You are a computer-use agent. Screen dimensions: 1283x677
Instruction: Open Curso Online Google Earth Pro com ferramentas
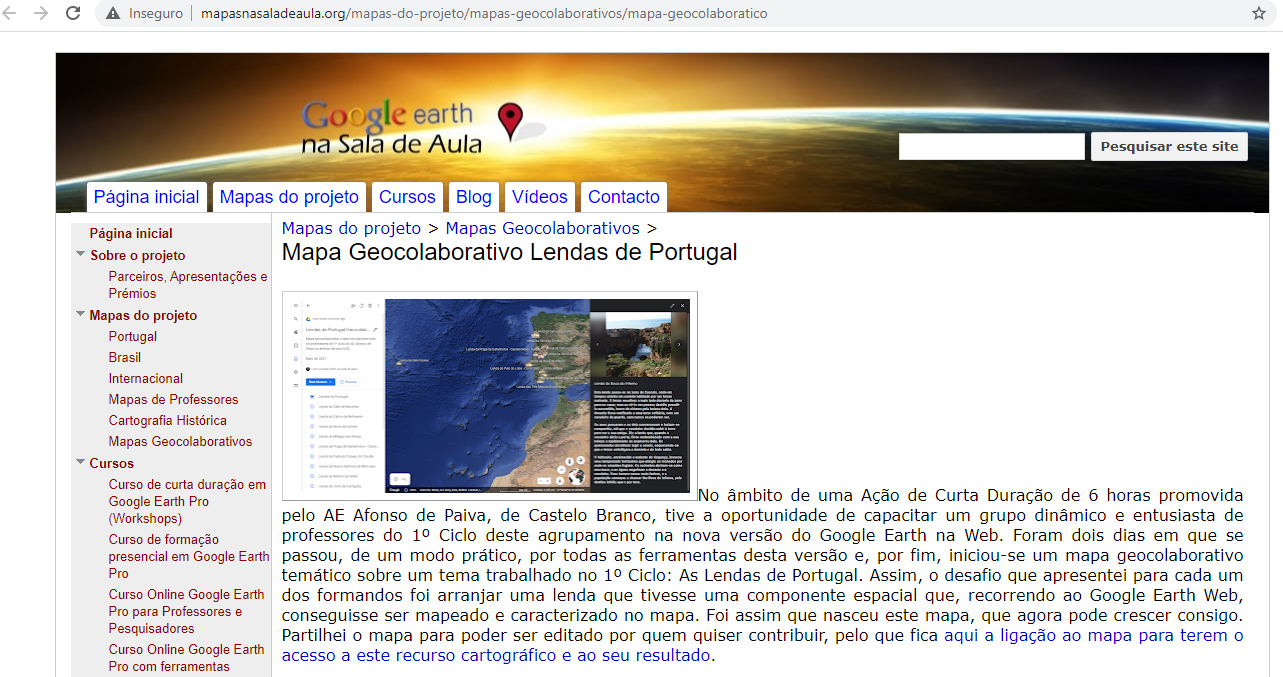[x=187, y=657]
